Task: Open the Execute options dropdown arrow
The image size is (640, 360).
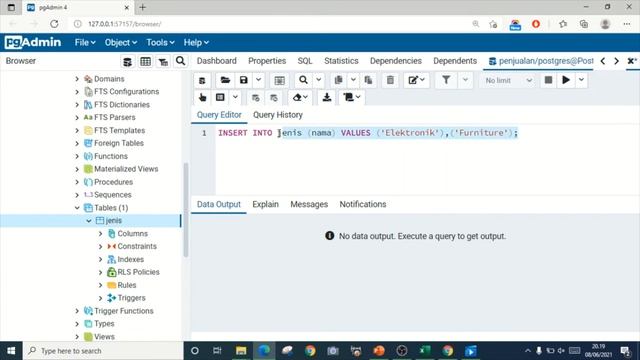Action: click(581, 80)
